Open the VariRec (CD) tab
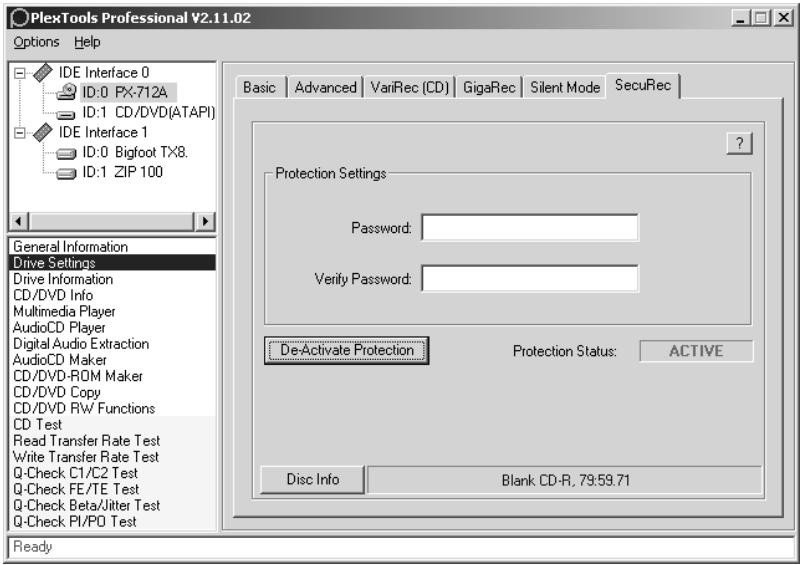801x565 pixels. pyautogui.click(x=409, y=87)
